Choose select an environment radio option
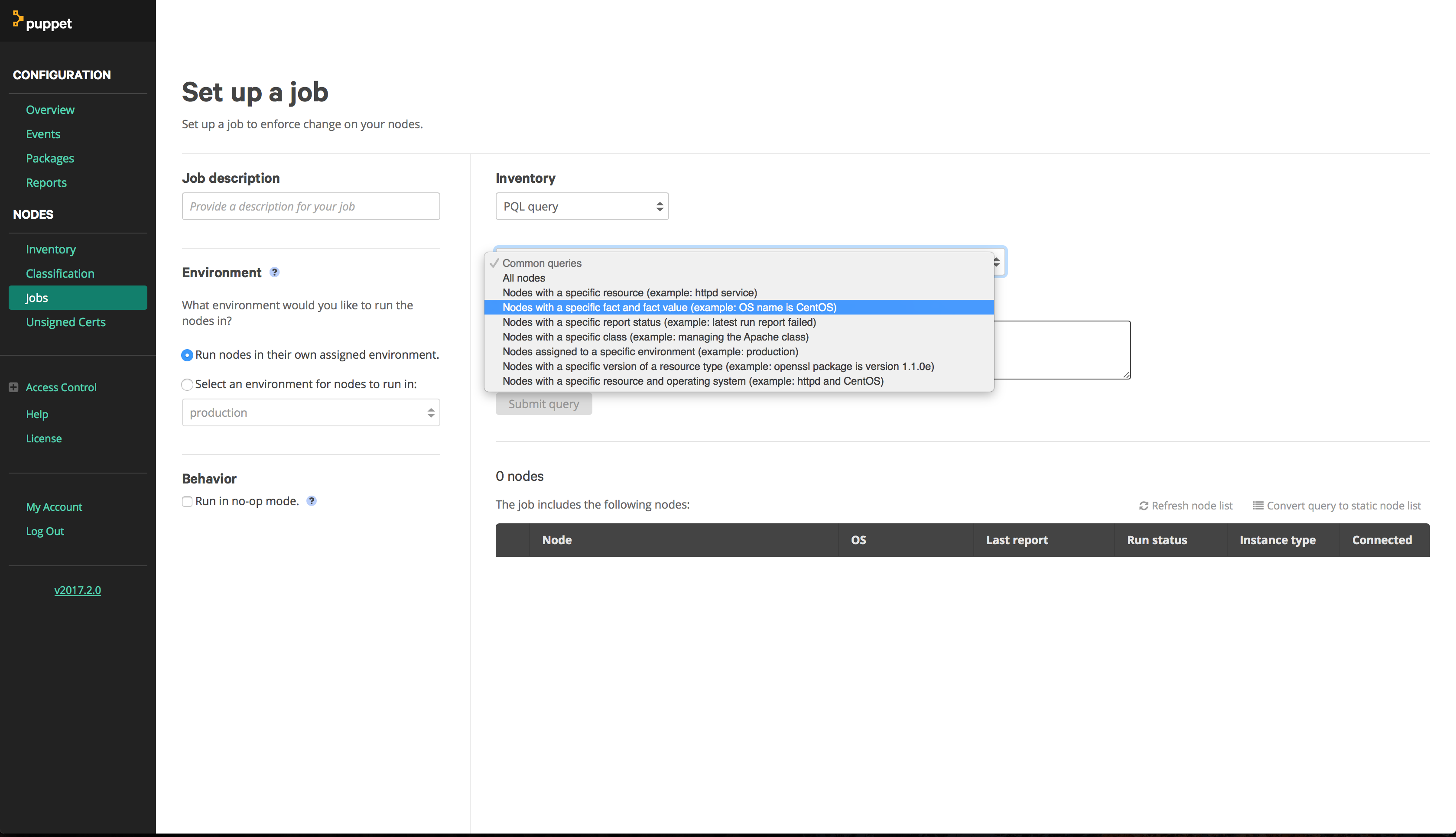 click(x=187, y=385)
